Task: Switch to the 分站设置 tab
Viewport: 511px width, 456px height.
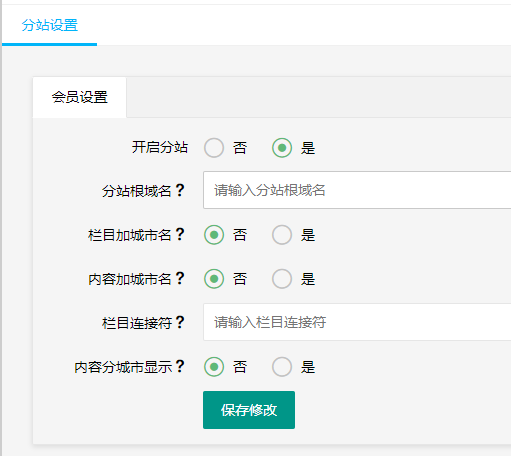Action: point(50,25)
